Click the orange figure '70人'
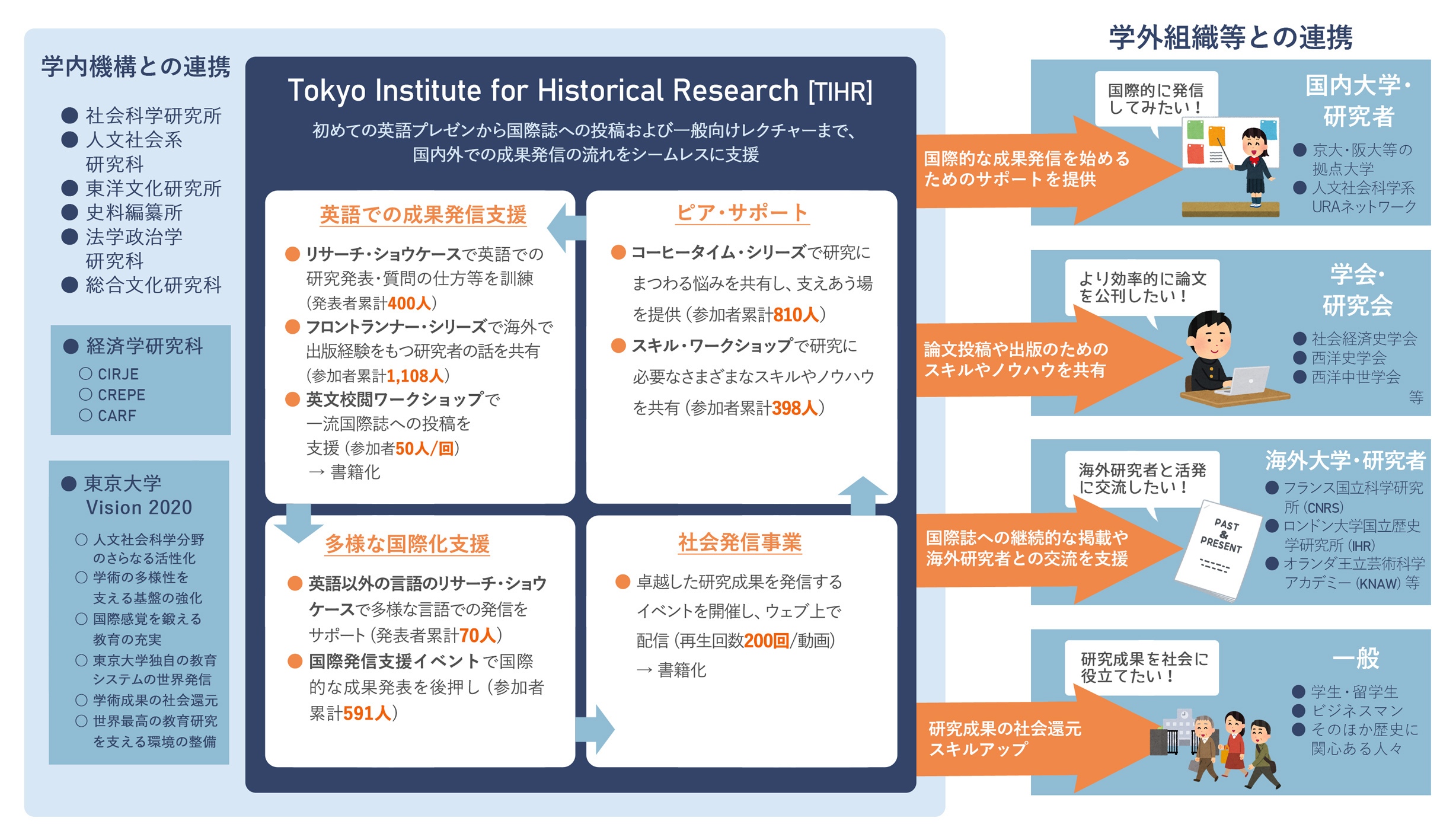Image resolution: width=1456 pixels, height=837 pixels. point(478,635)
